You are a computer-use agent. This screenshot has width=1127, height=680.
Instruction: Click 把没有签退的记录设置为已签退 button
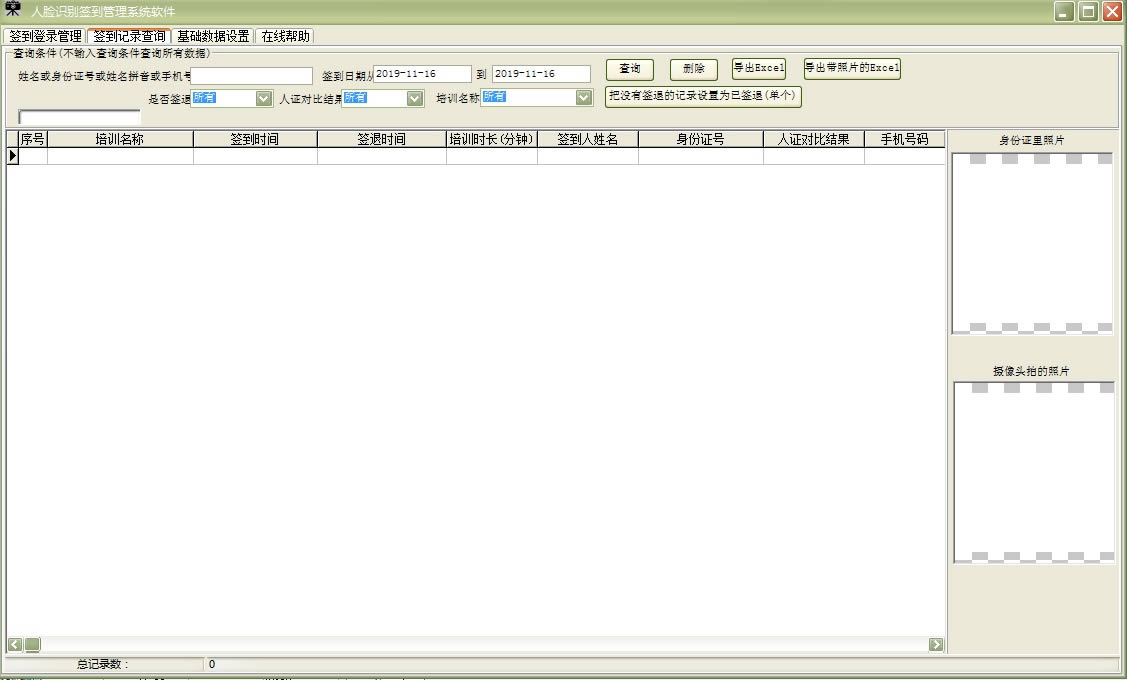[704, 97]
